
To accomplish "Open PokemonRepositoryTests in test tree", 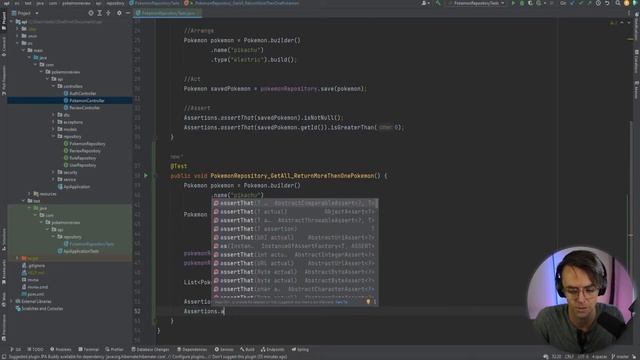I will pyautogui.click(x=89, y=244).
